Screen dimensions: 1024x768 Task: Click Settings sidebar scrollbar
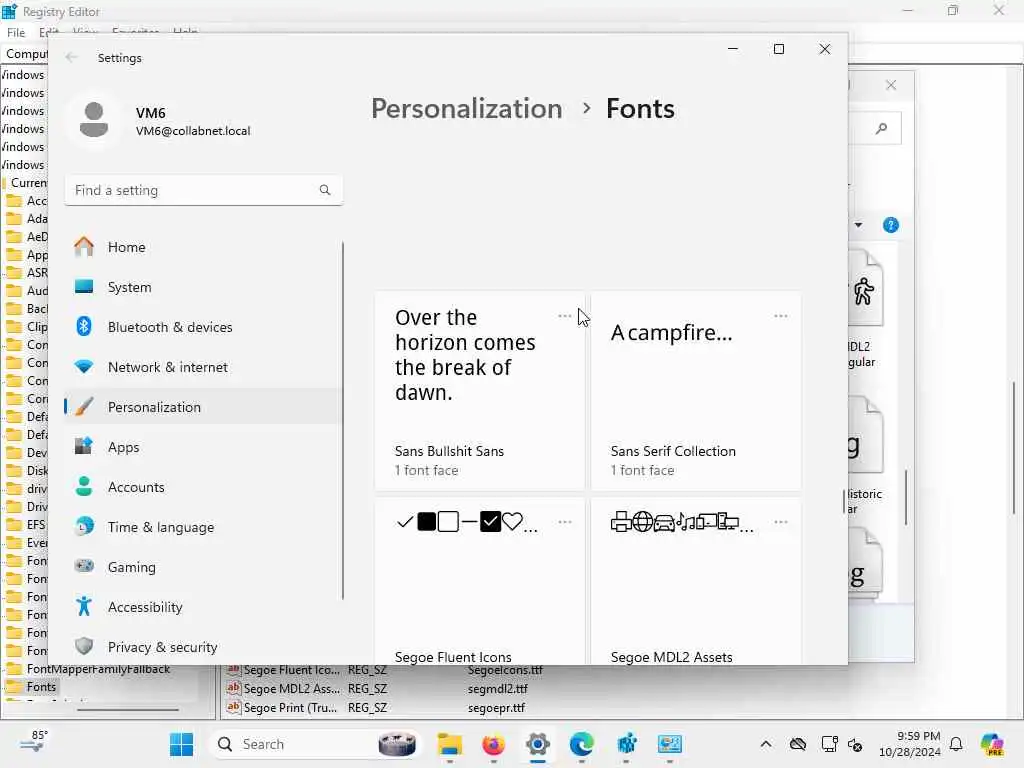coord(343,421)
